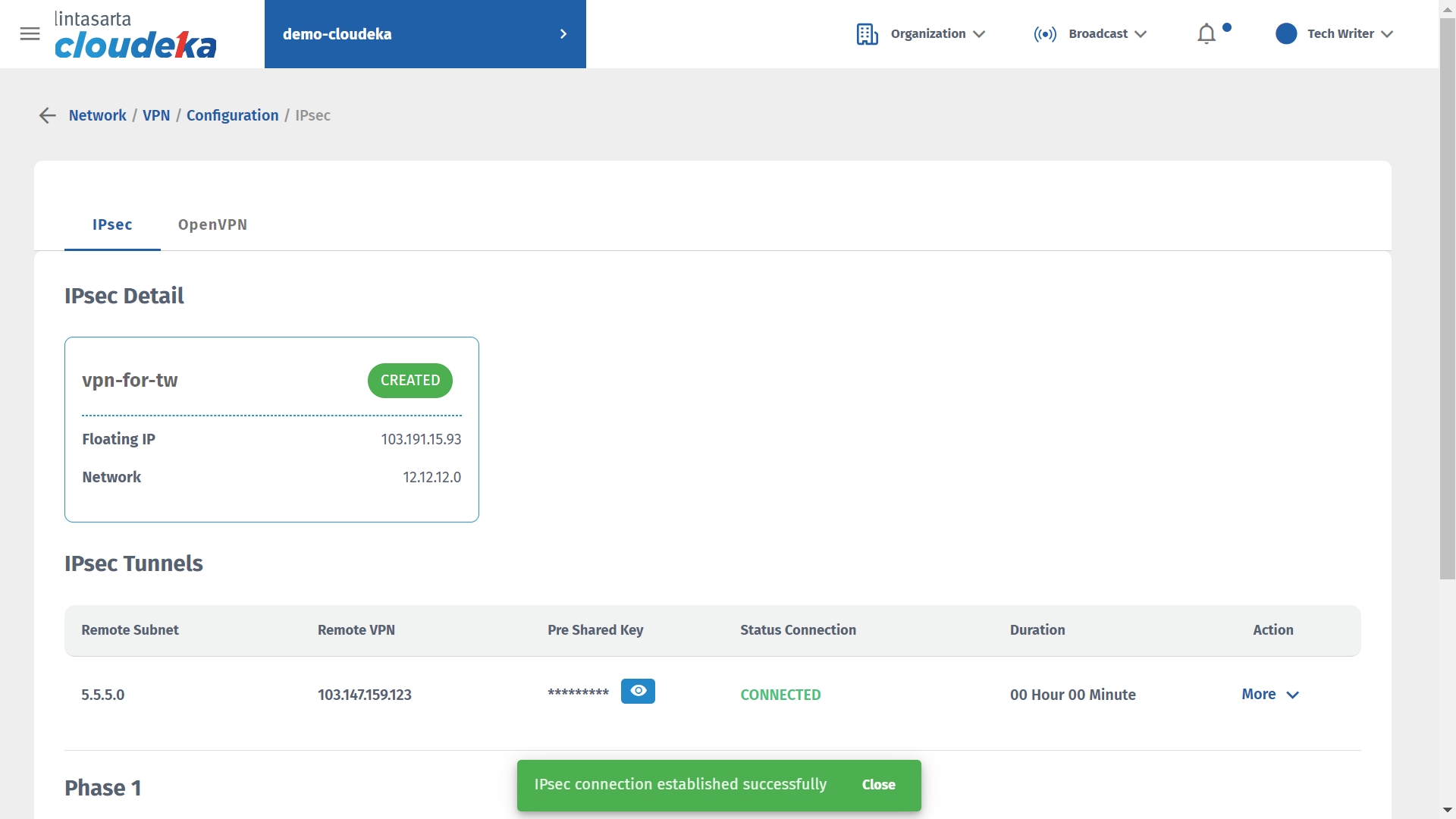The image size is (1456, 819).
Task: Expand the More action menu
Action: point(1270,695)
